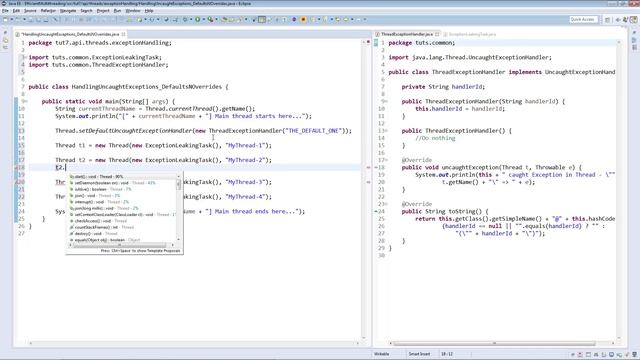Viewport: 640px width, 360px height.
Task: Click the Quick Access field
Action: 584,19
